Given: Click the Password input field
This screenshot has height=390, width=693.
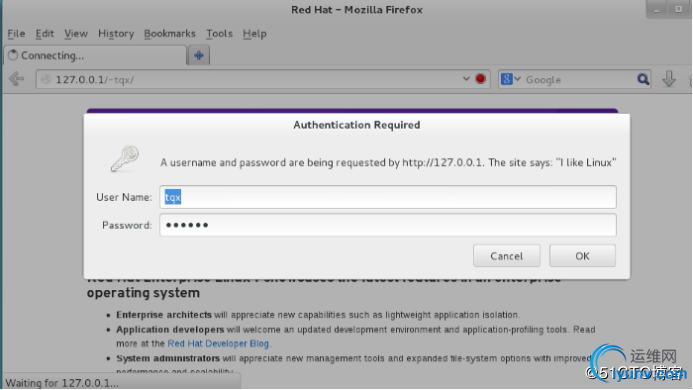Looking at the screenshot, I should coord(388,225).
